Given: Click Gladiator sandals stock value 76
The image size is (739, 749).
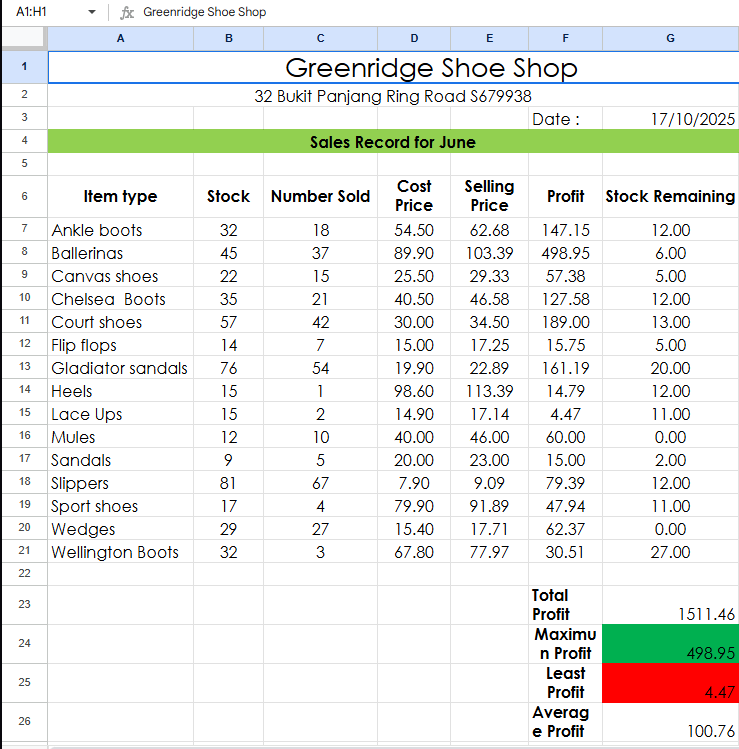Looking at the screenshot, I should tap(228, 367).
